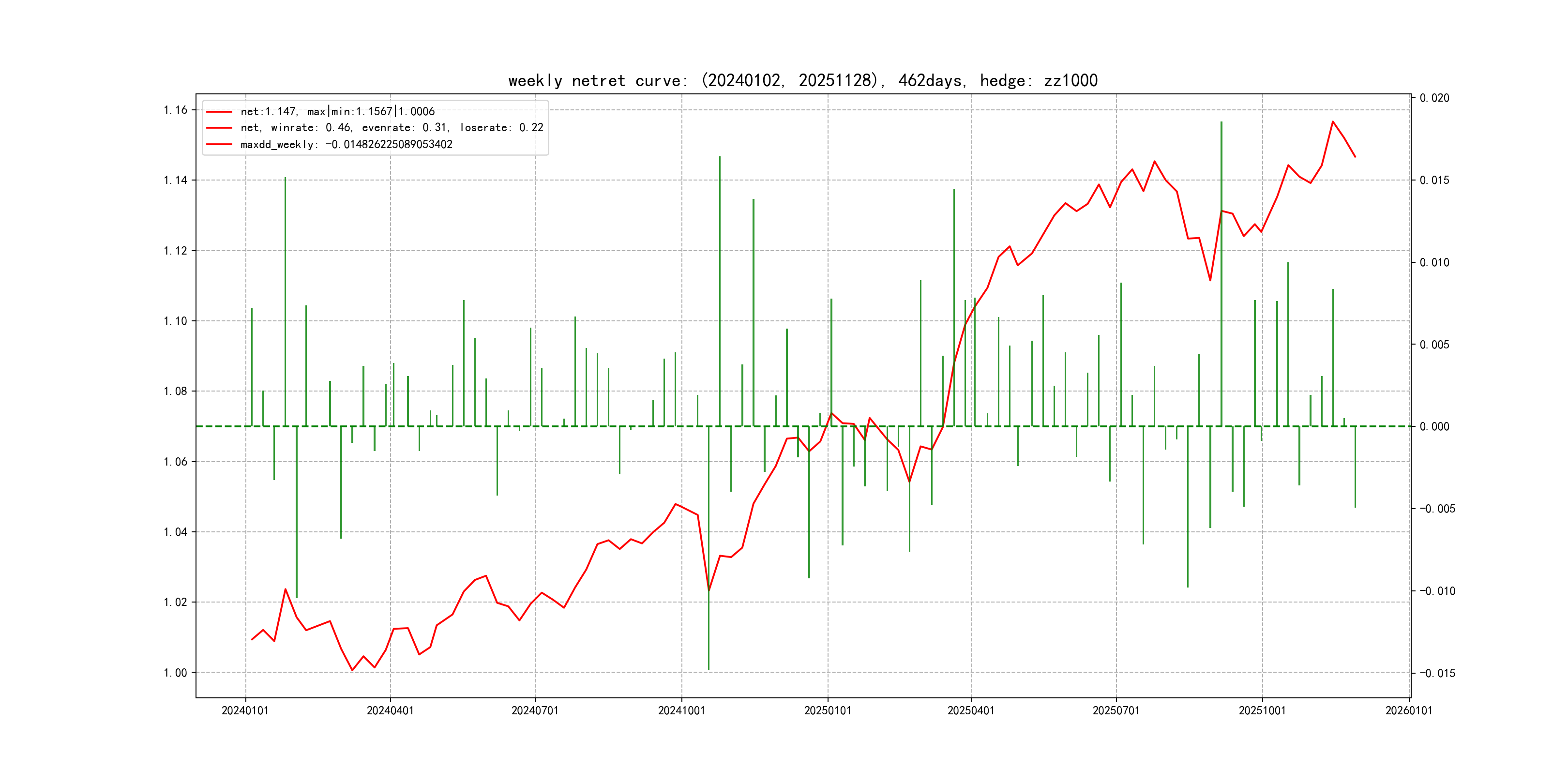
Task: Click the 20240101 x-axis date label
Action: click(245, 710)
